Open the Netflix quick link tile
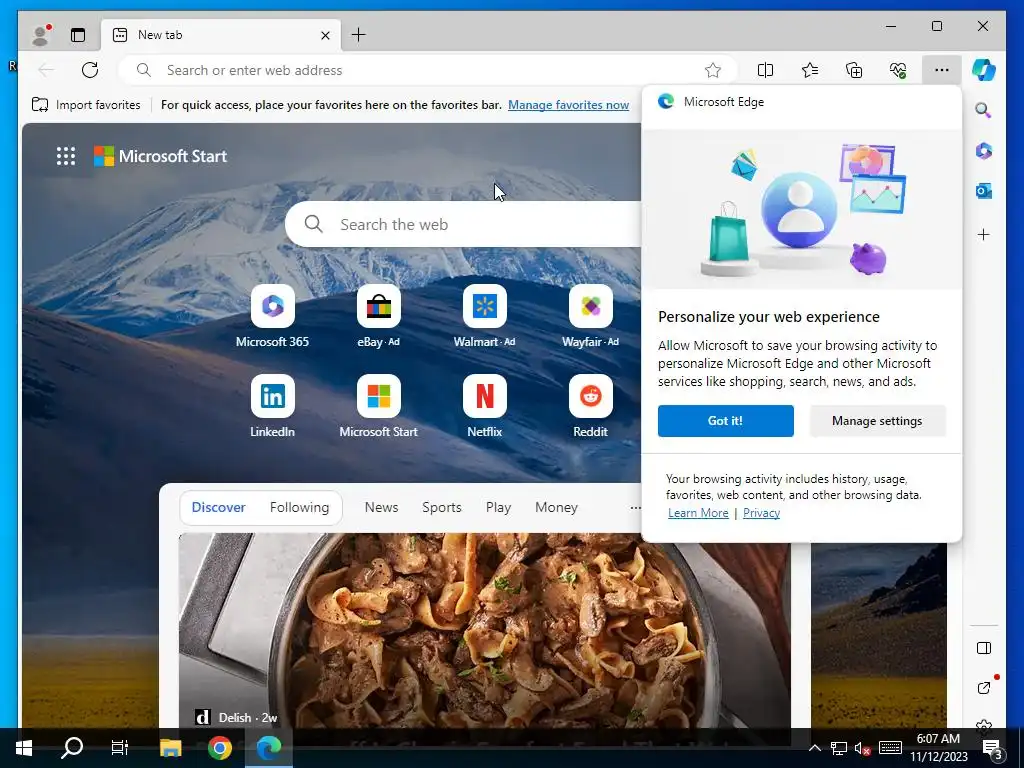 coord(485,406)
